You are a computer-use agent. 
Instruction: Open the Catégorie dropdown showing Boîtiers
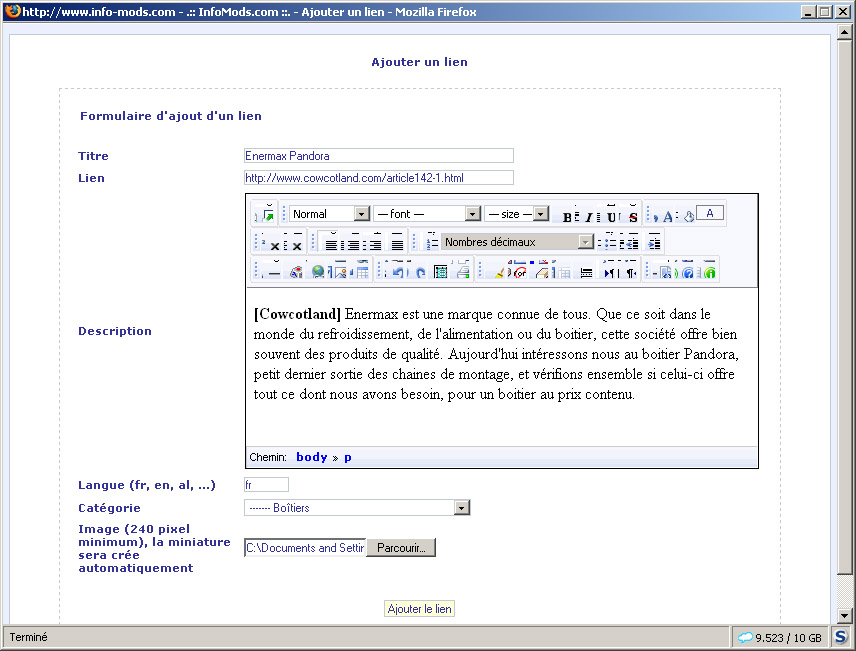(x=356, y=508)
